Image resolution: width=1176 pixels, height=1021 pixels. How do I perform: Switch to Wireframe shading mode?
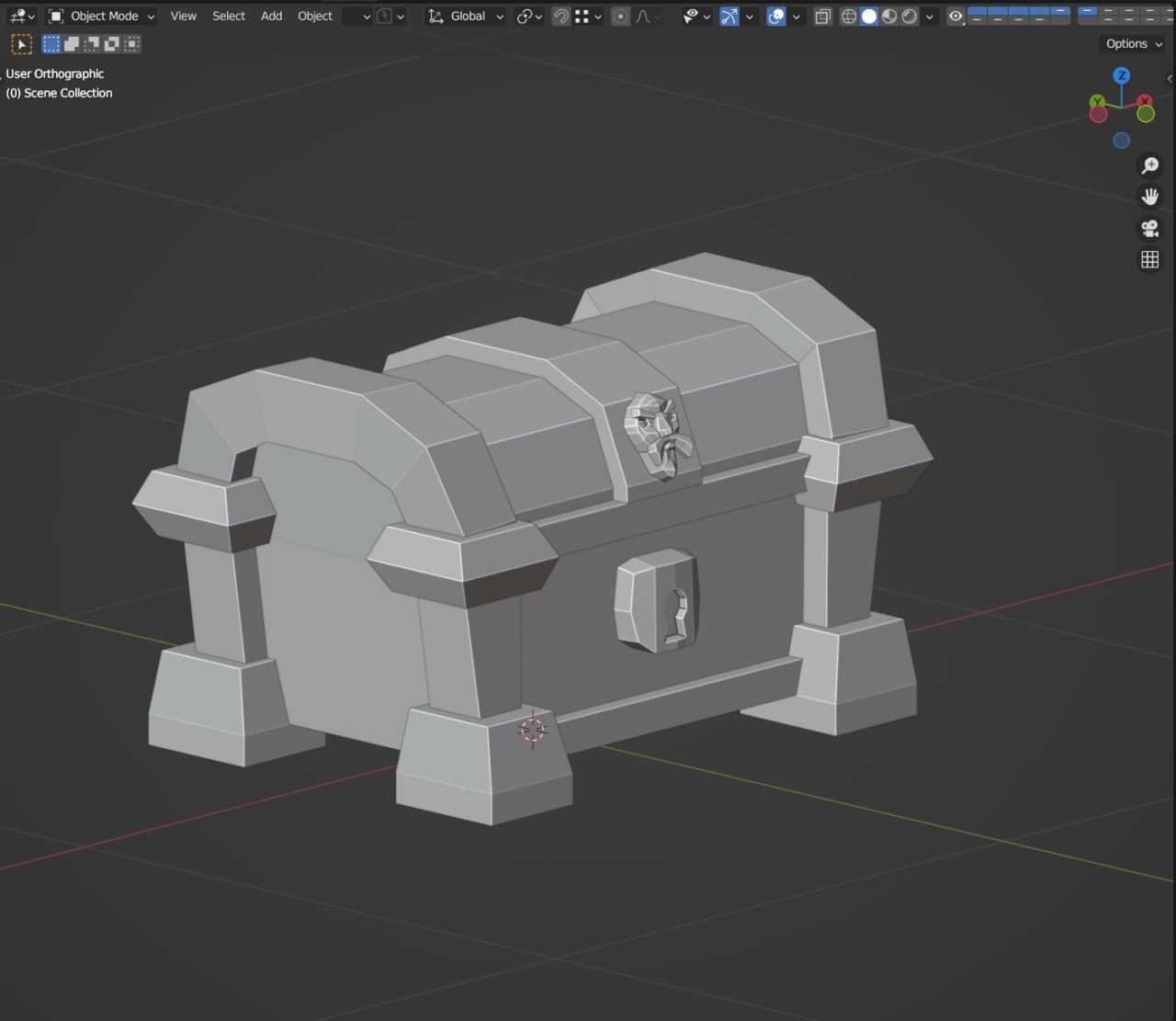(x=849, y=16)
